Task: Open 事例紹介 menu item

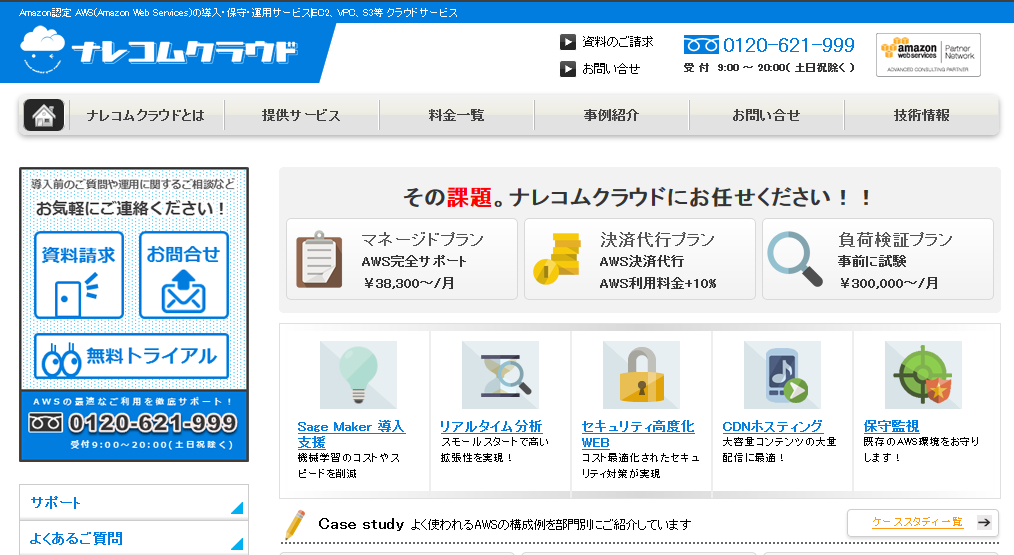Action: coord(611,115)
